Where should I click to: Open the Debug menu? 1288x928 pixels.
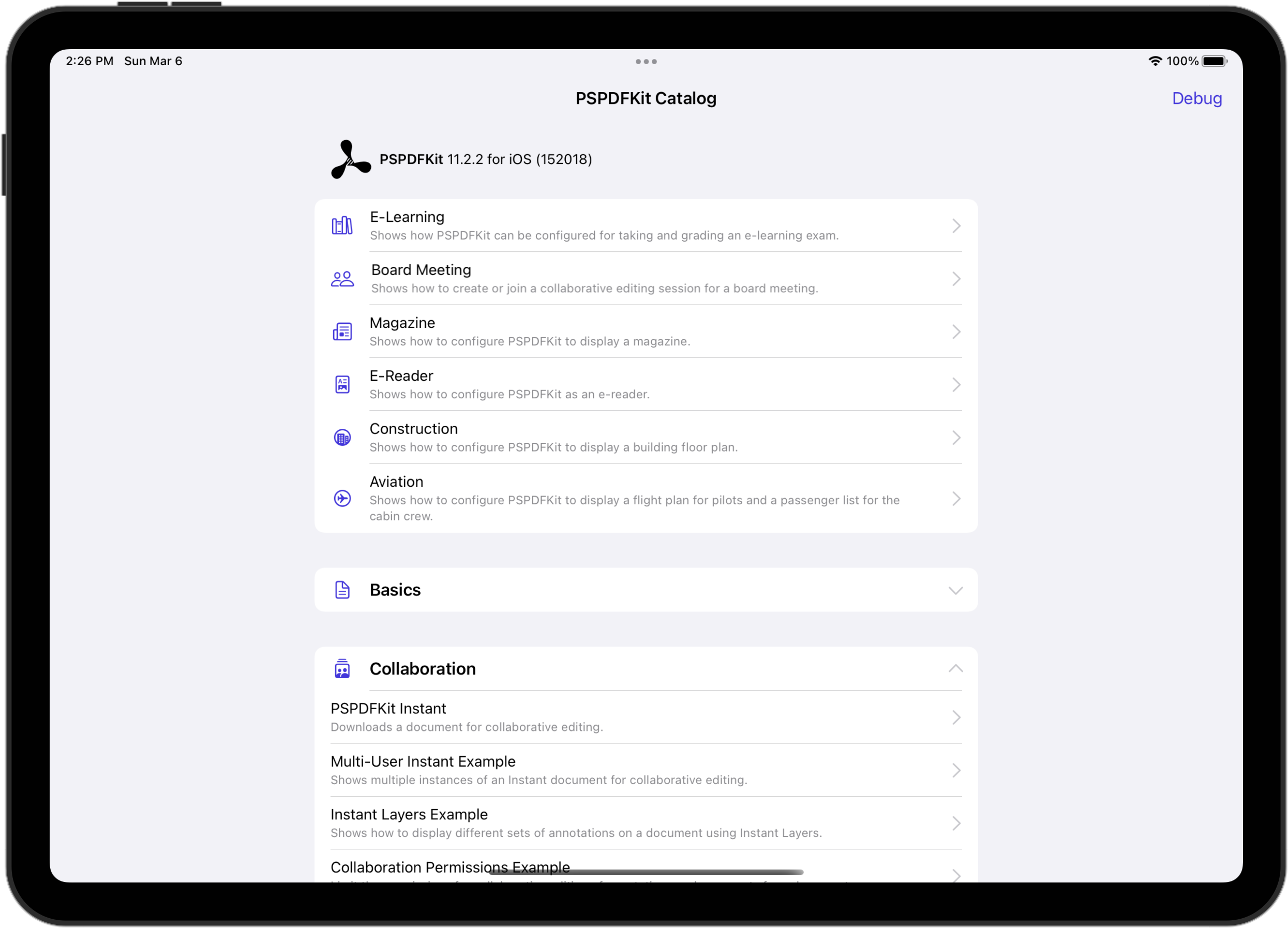[1196, 98]
